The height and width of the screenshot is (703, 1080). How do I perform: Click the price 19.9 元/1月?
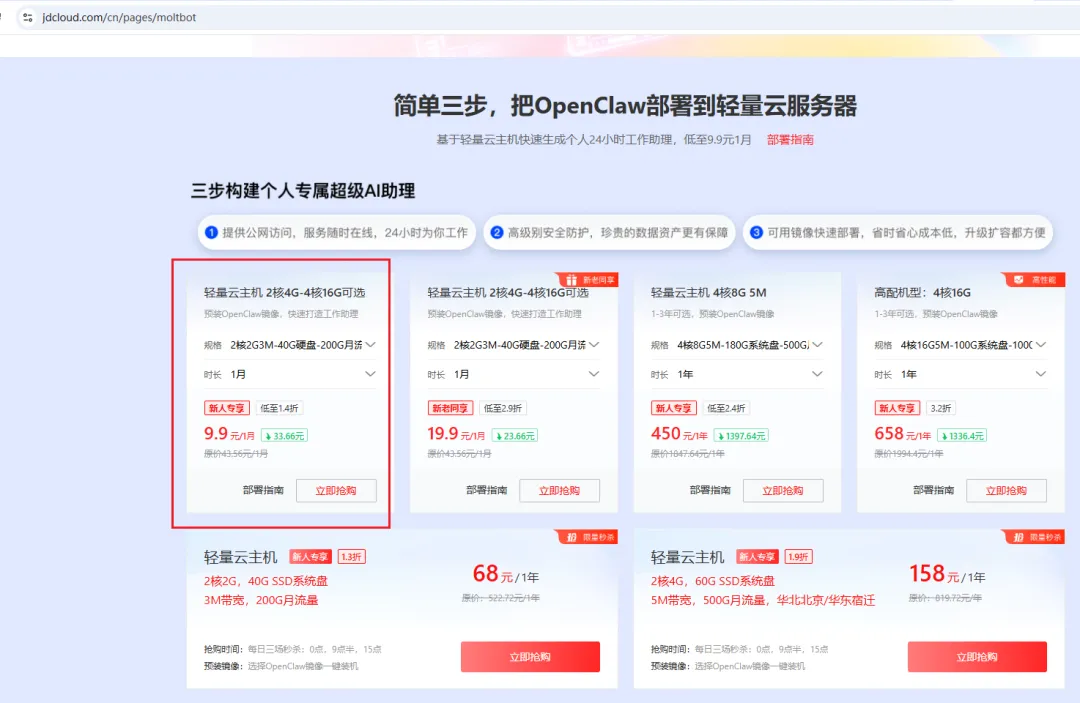click(x=456, y=434)
